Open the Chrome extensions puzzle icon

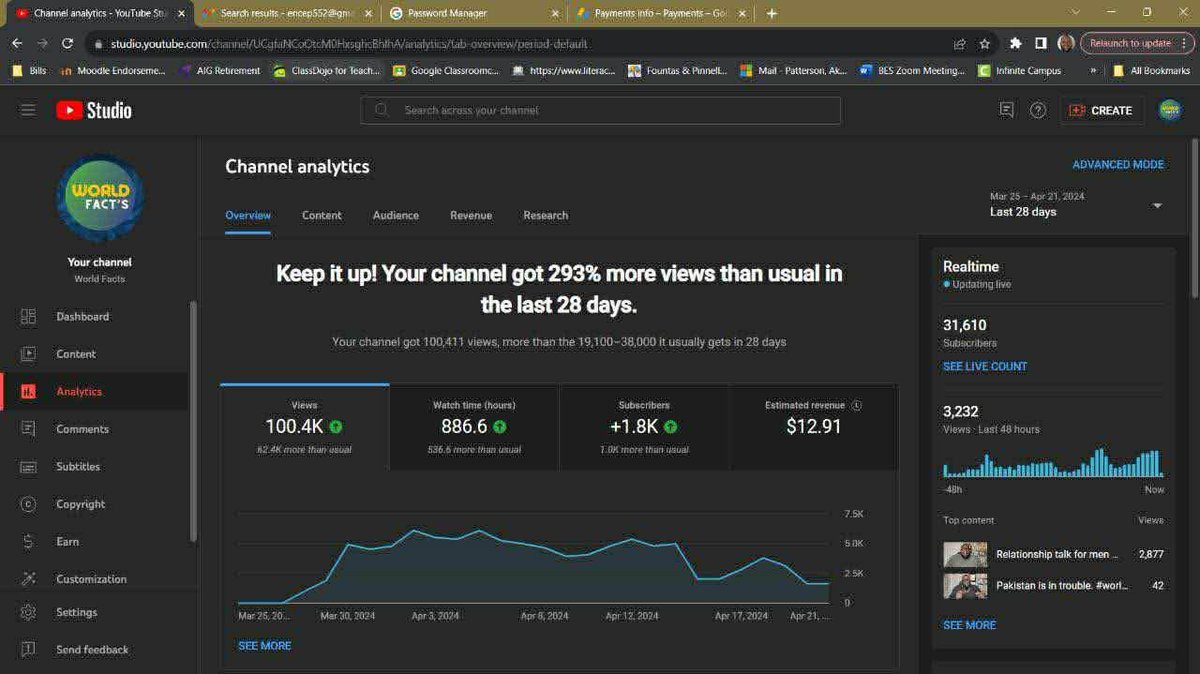coord(1016,44)
